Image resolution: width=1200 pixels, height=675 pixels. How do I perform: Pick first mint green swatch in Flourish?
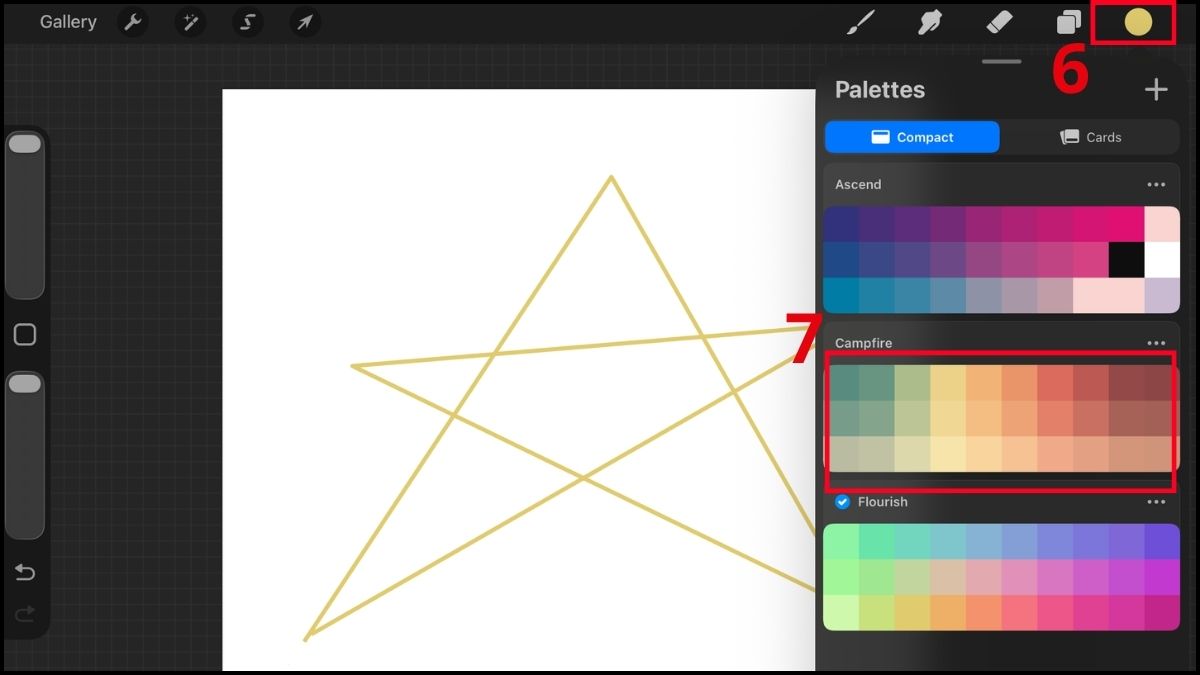point(841,541)
